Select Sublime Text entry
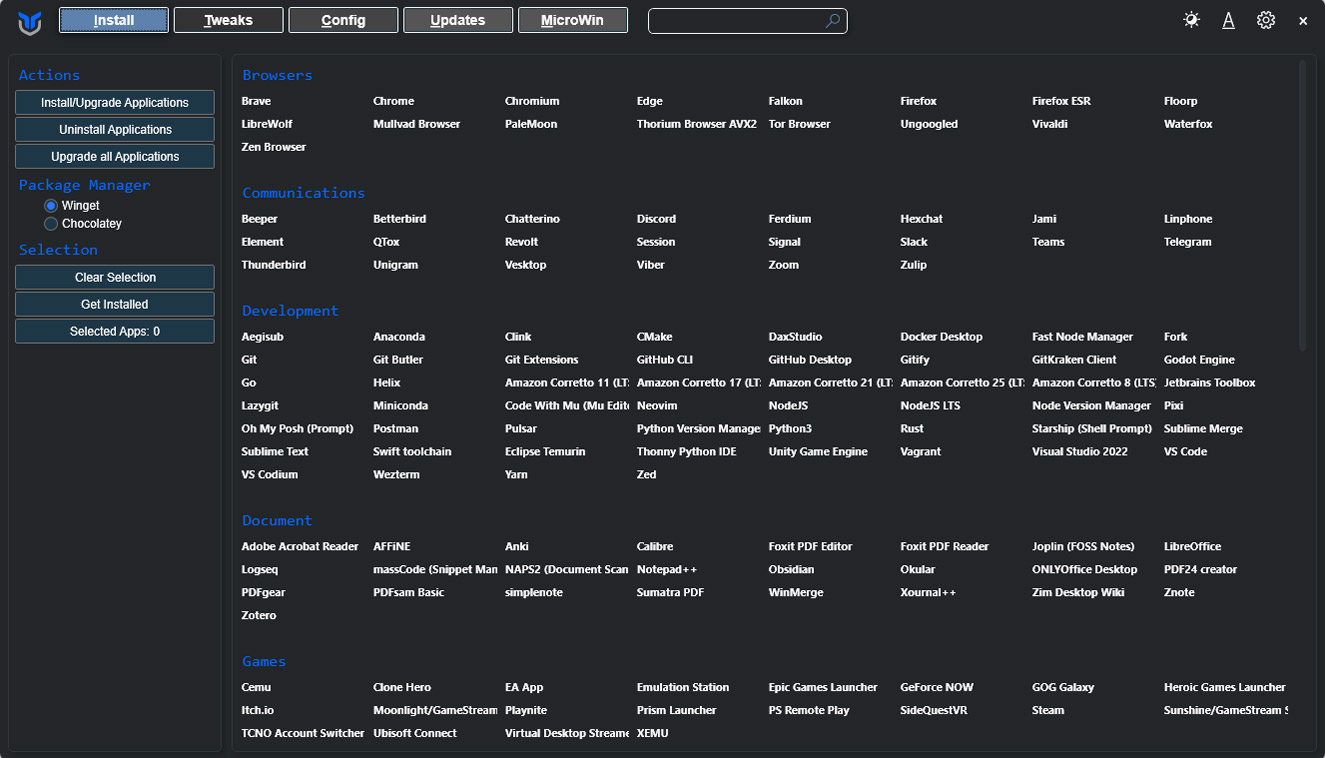This screenshot has width=1325, height=758. coord(275,452)
